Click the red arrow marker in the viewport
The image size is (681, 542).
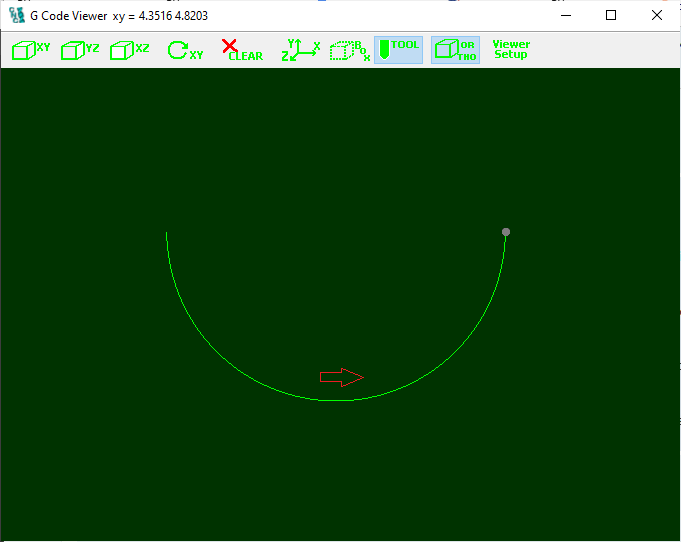341,377
